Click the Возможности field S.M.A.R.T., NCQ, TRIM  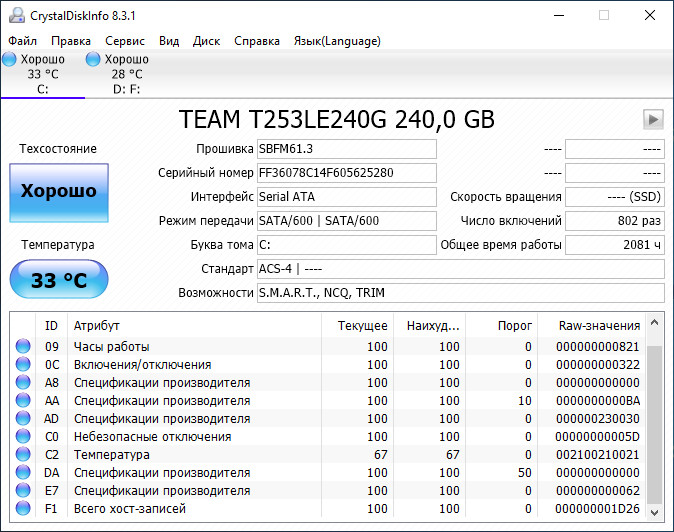click(x=461, y=293)
